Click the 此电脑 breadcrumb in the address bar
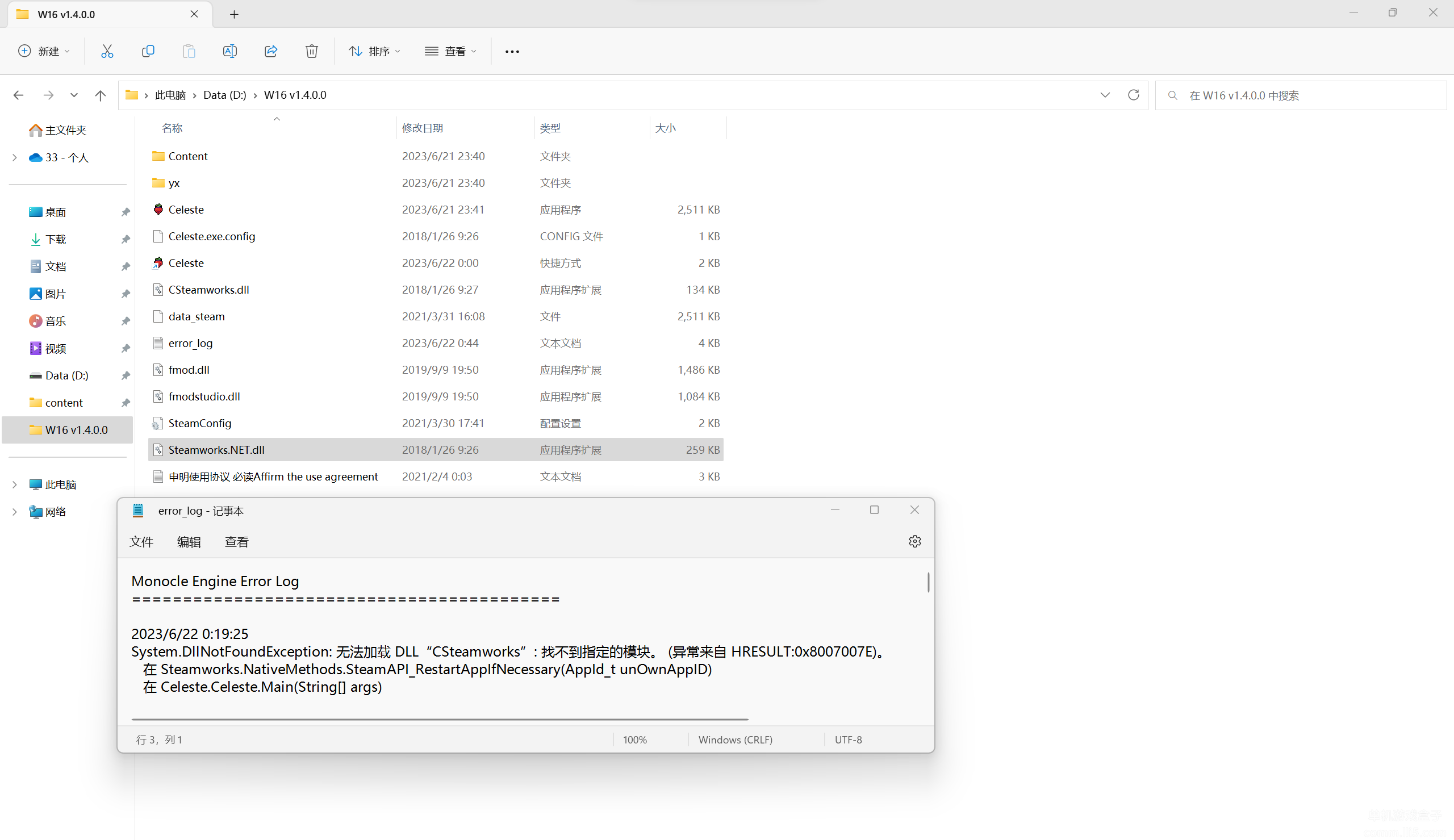This screenshot has width=1454, height=840. click(170, 95)
